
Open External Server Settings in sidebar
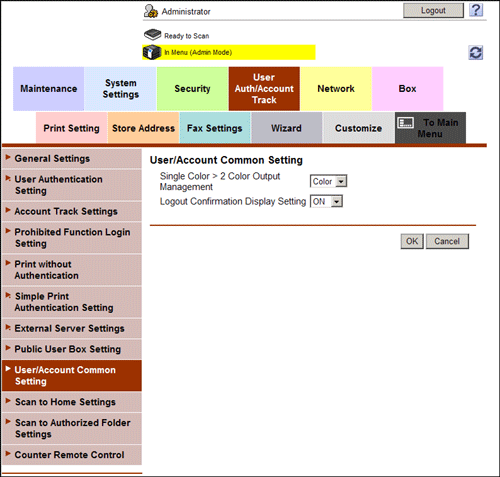[72, 328]
